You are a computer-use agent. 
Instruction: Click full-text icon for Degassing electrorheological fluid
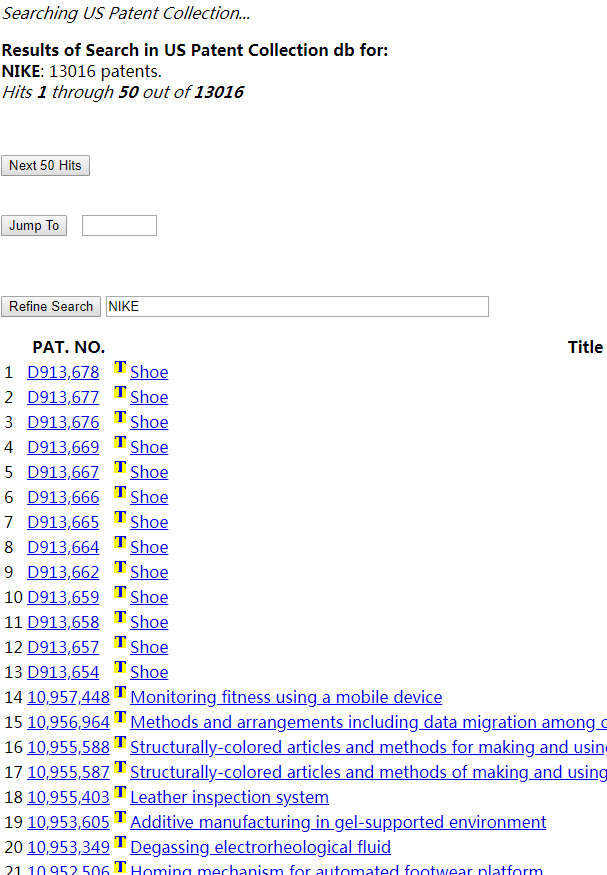[x=120, y=843]
